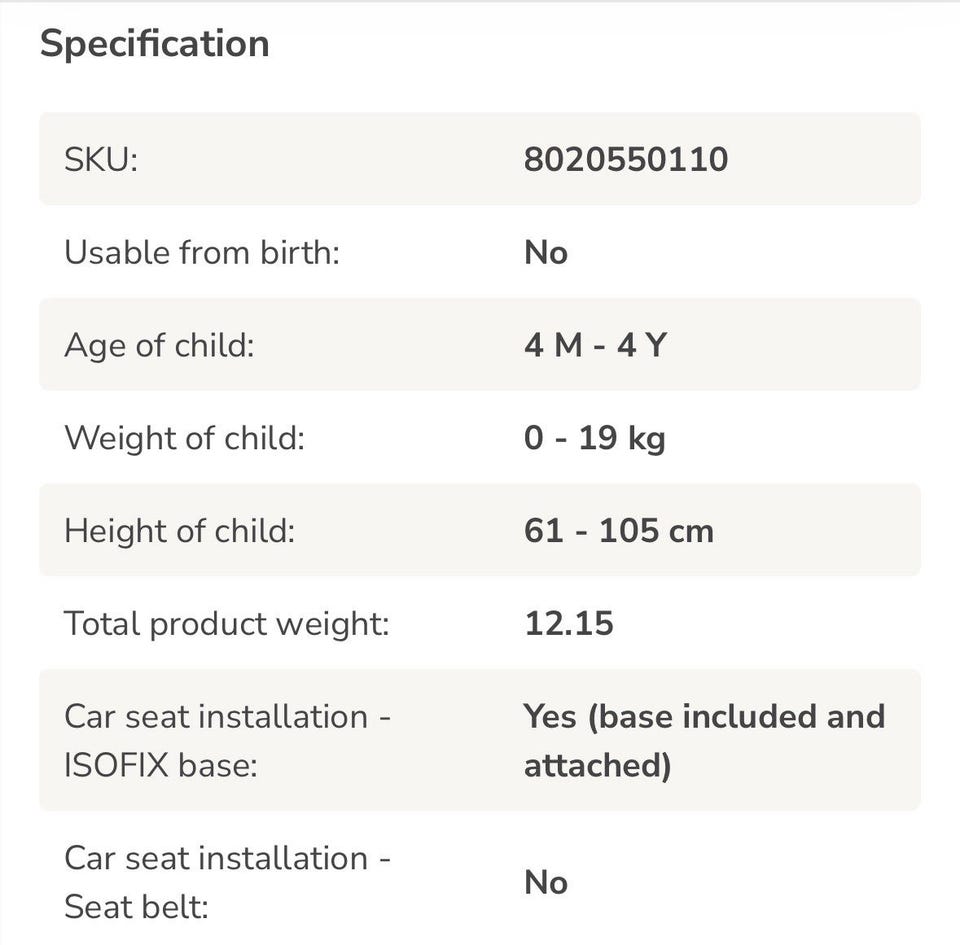Click the 'Seat belt:' label text

click(136, 907)
